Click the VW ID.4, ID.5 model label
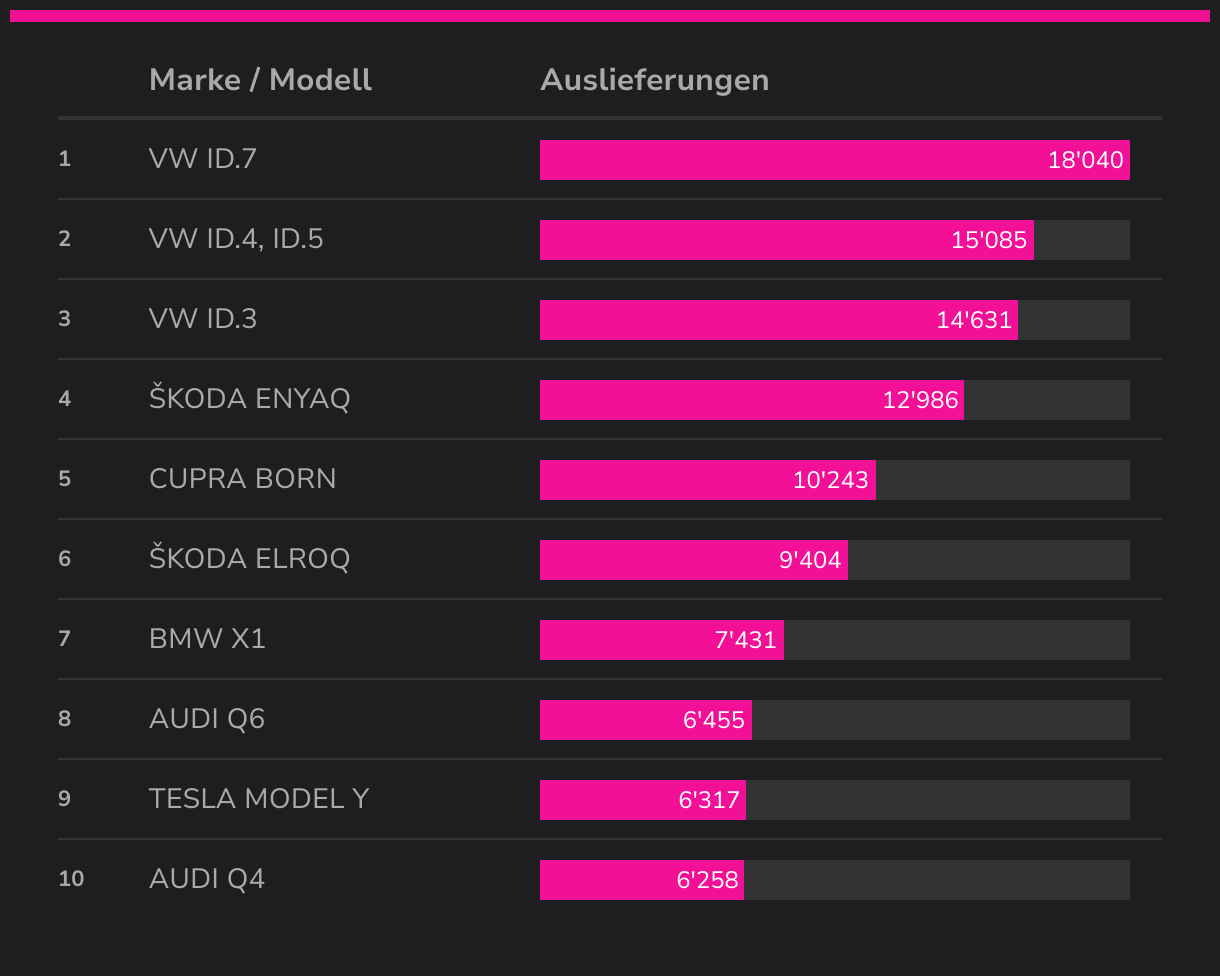1220x976 pixels. click(x=236, y=239)
